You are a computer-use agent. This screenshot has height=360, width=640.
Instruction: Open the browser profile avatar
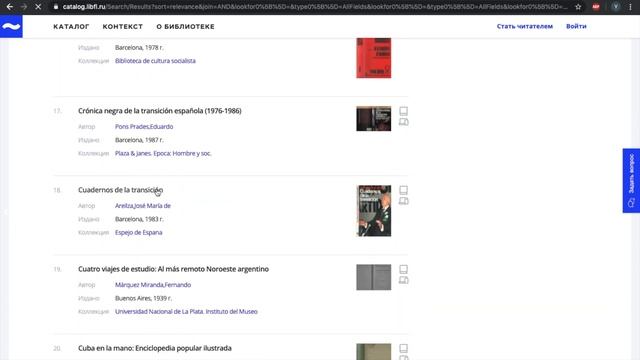[616, 7]
